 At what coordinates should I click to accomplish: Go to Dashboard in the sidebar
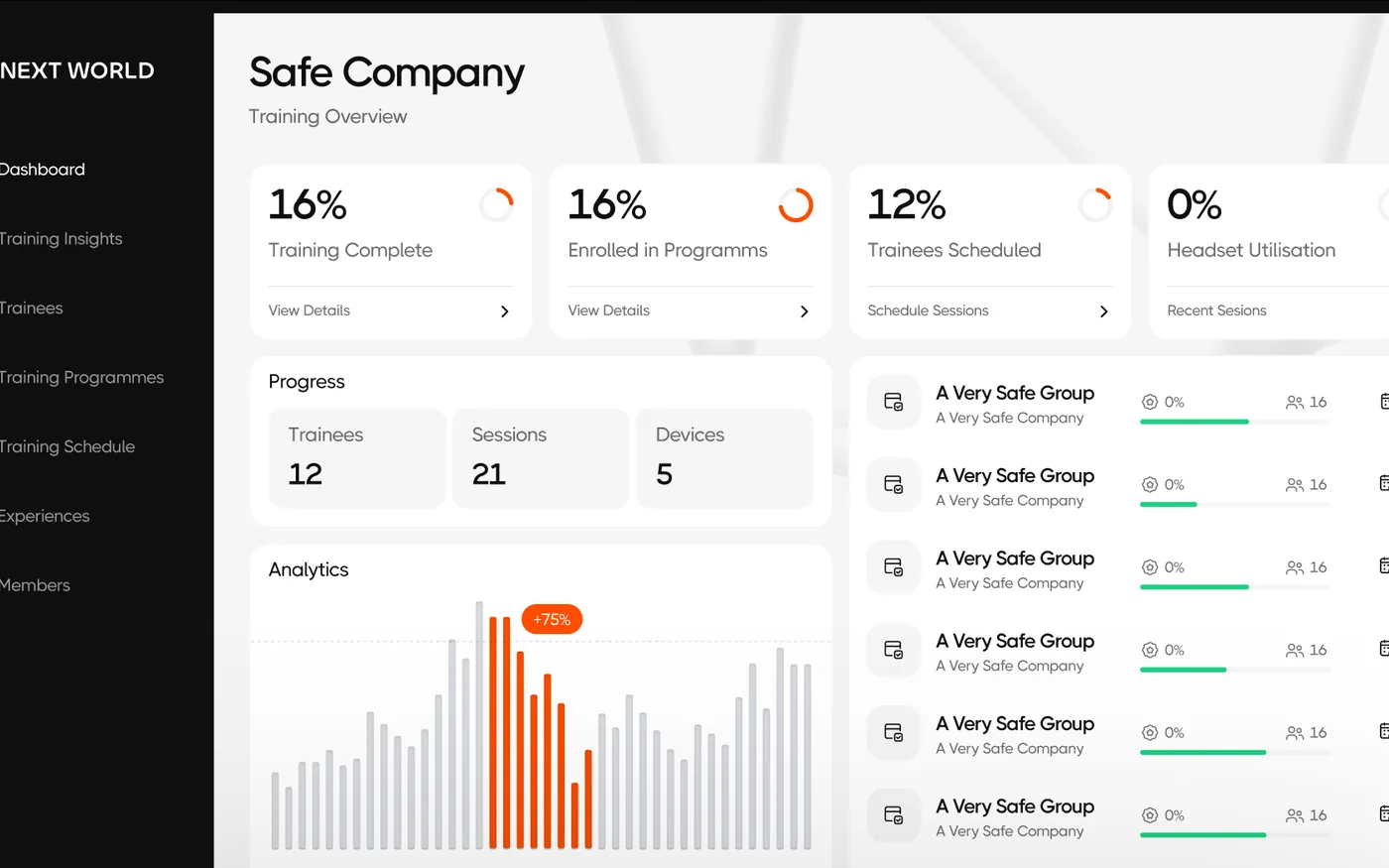tap(43, 170)
